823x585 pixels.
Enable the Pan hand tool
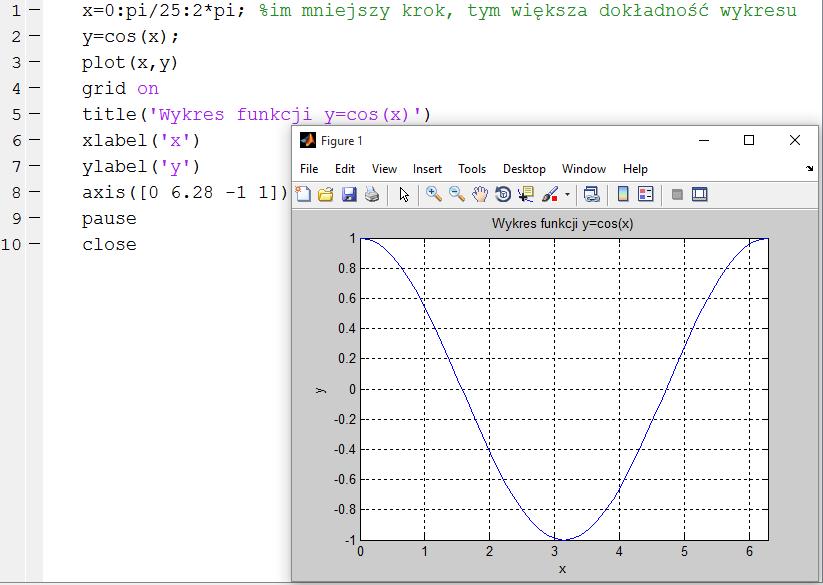click(x=480, y=195)
